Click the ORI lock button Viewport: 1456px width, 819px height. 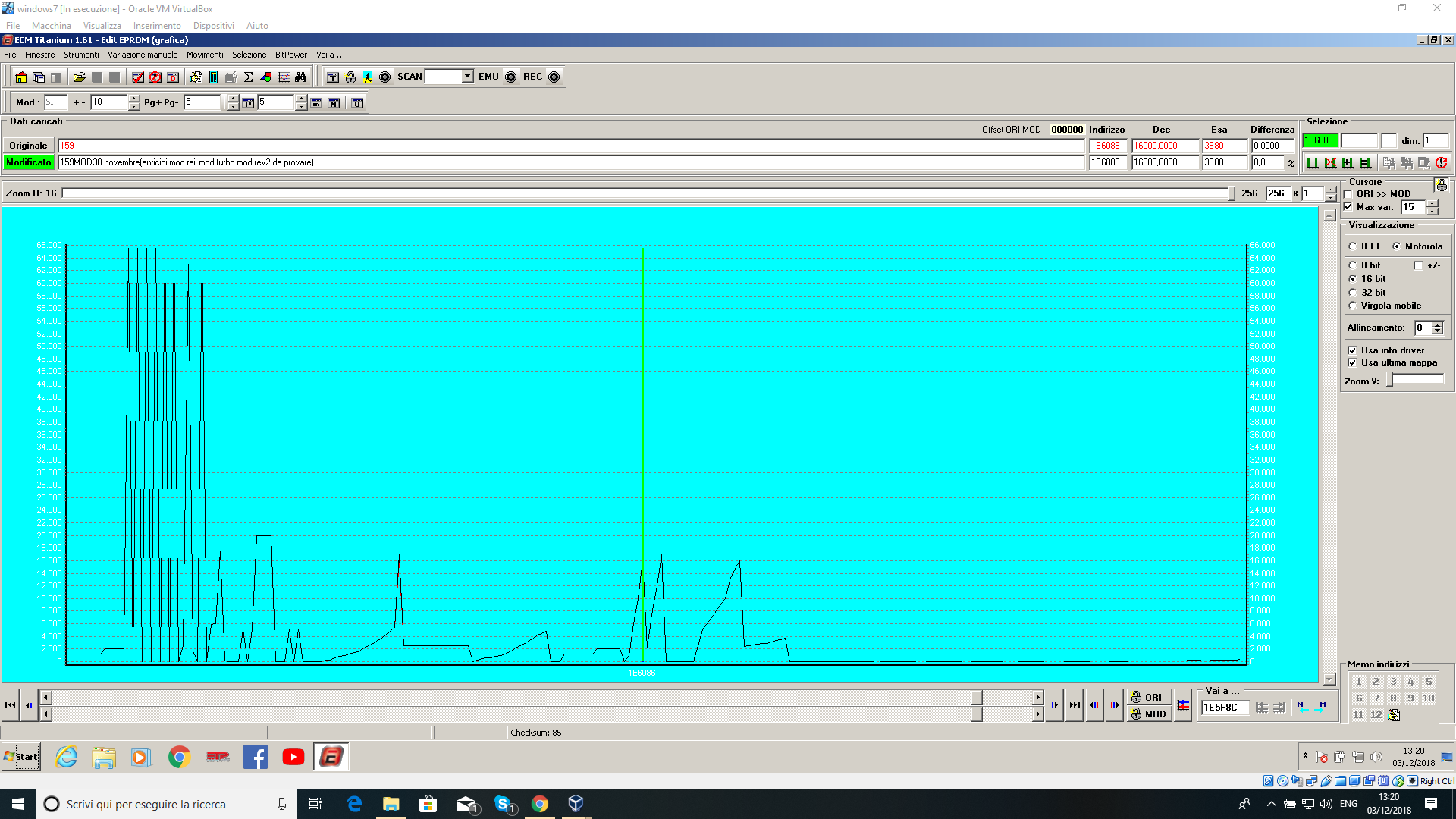tap(1148, 697)
